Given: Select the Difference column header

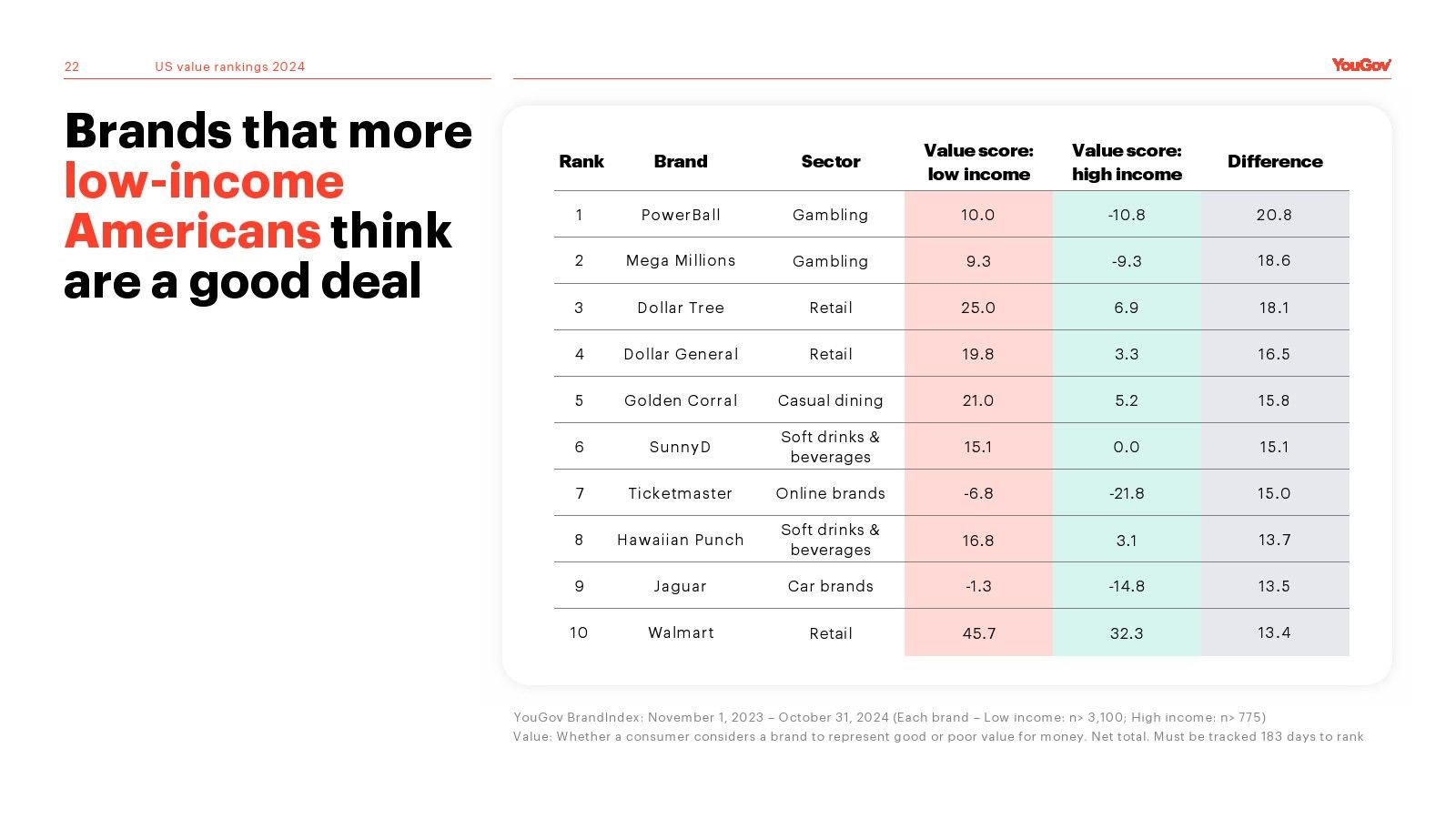Looking at the screenshot, I should [1275, 161].
